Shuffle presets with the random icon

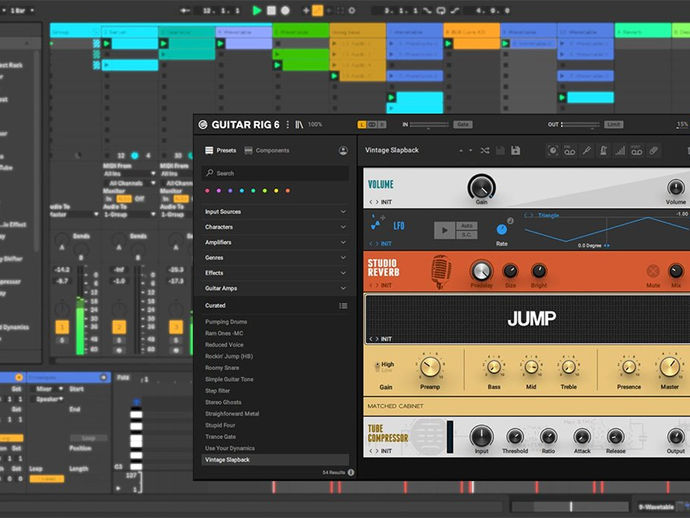485,151
